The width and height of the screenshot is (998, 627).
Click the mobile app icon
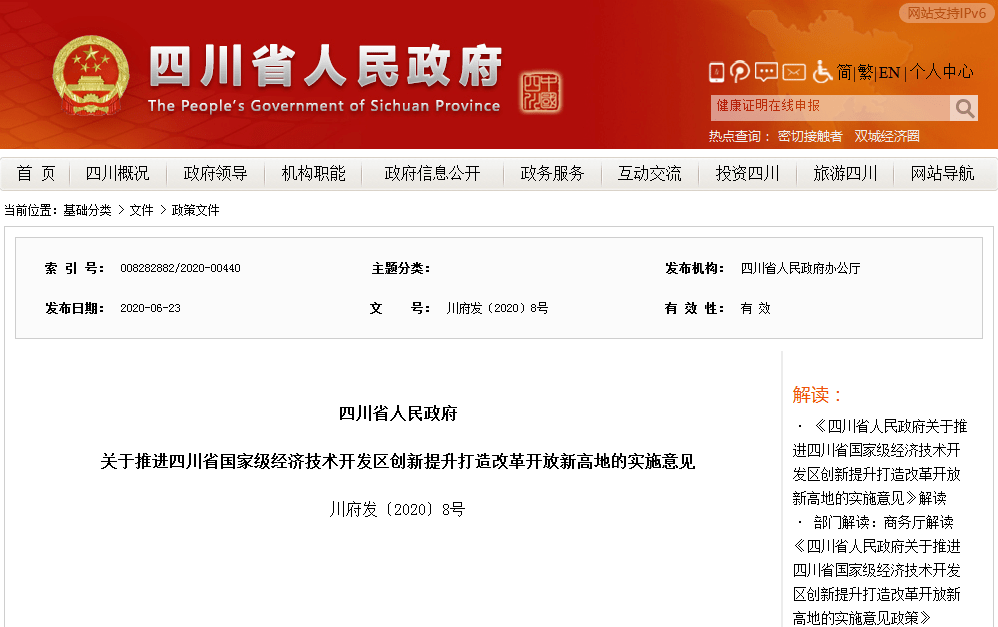(x=716, y=72)
